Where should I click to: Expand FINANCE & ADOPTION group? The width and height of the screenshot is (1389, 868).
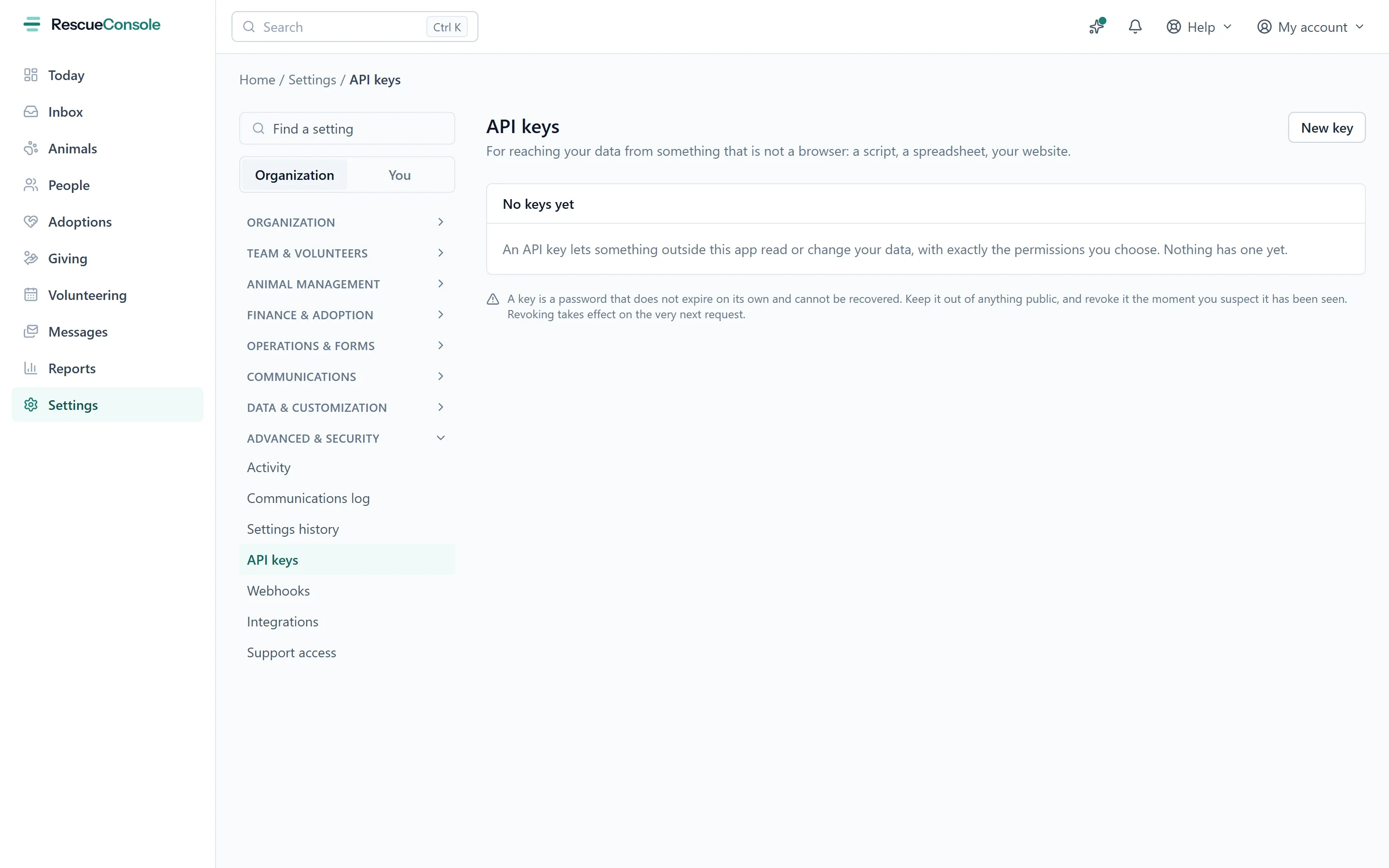tap(347, 315)
